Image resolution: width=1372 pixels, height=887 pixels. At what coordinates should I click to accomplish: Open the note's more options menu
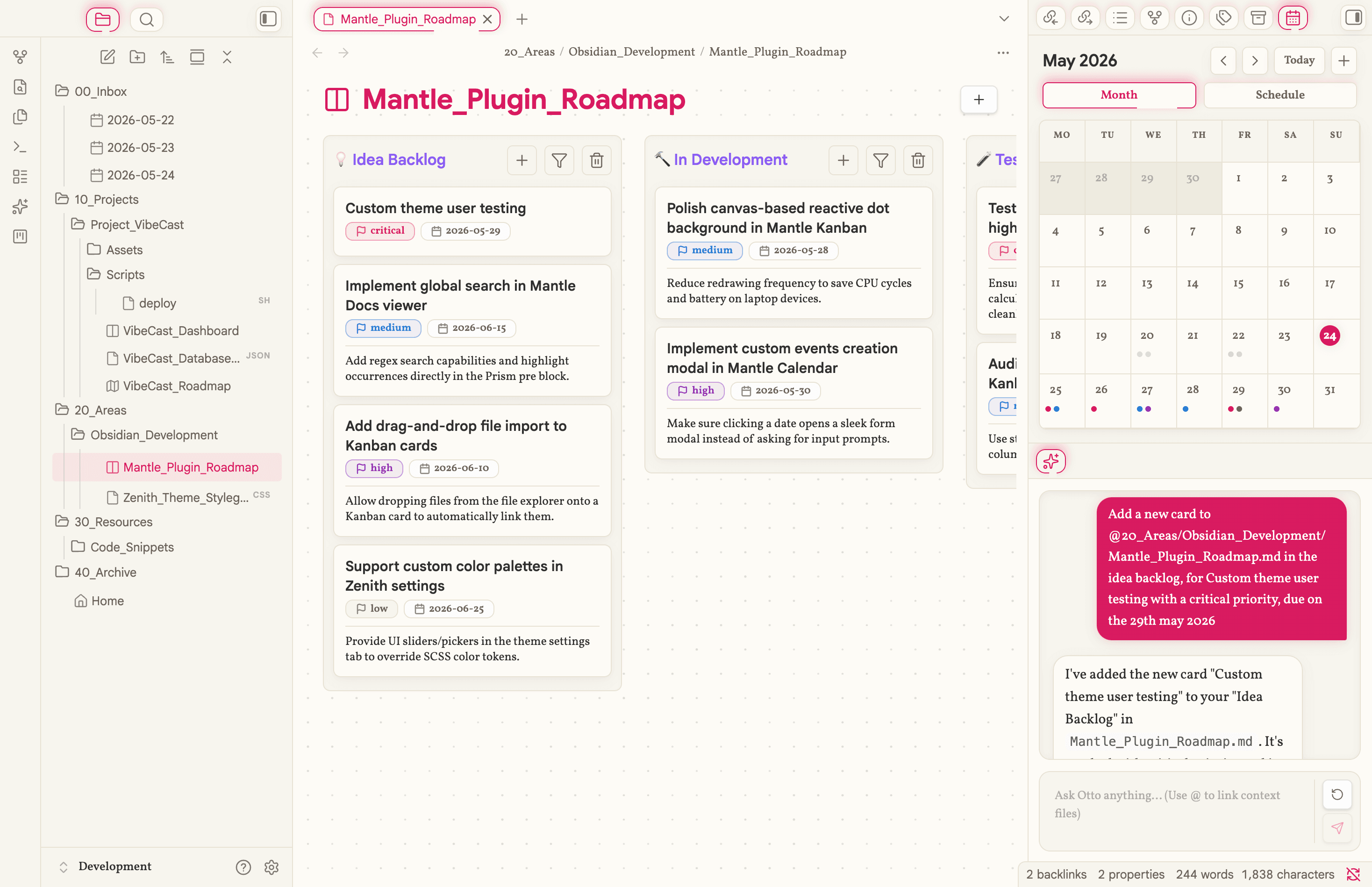pos(1003,52)
